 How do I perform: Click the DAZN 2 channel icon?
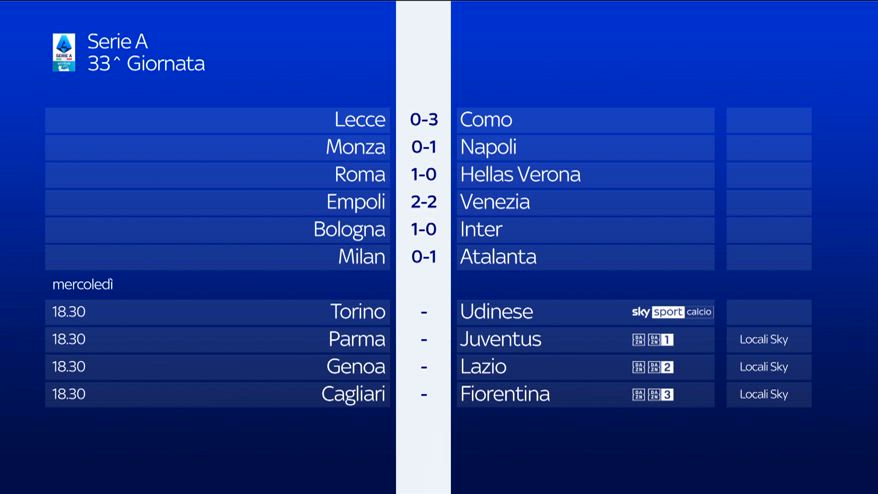653,367
